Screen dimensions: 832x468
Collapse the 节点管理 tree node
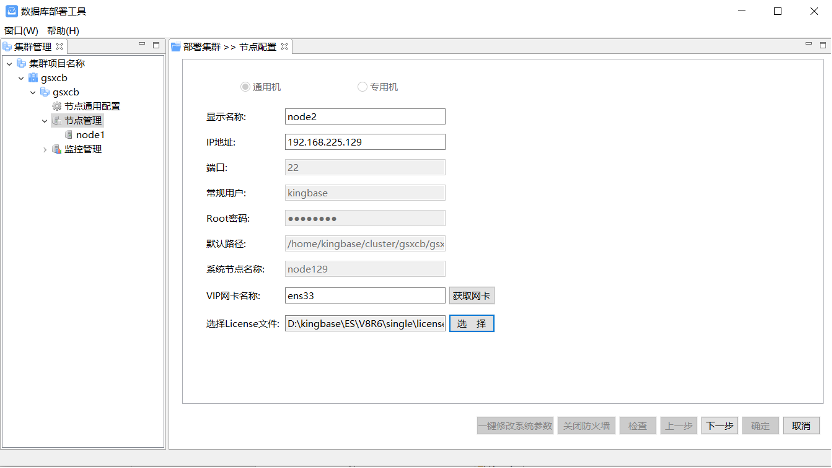coord(45,121)
